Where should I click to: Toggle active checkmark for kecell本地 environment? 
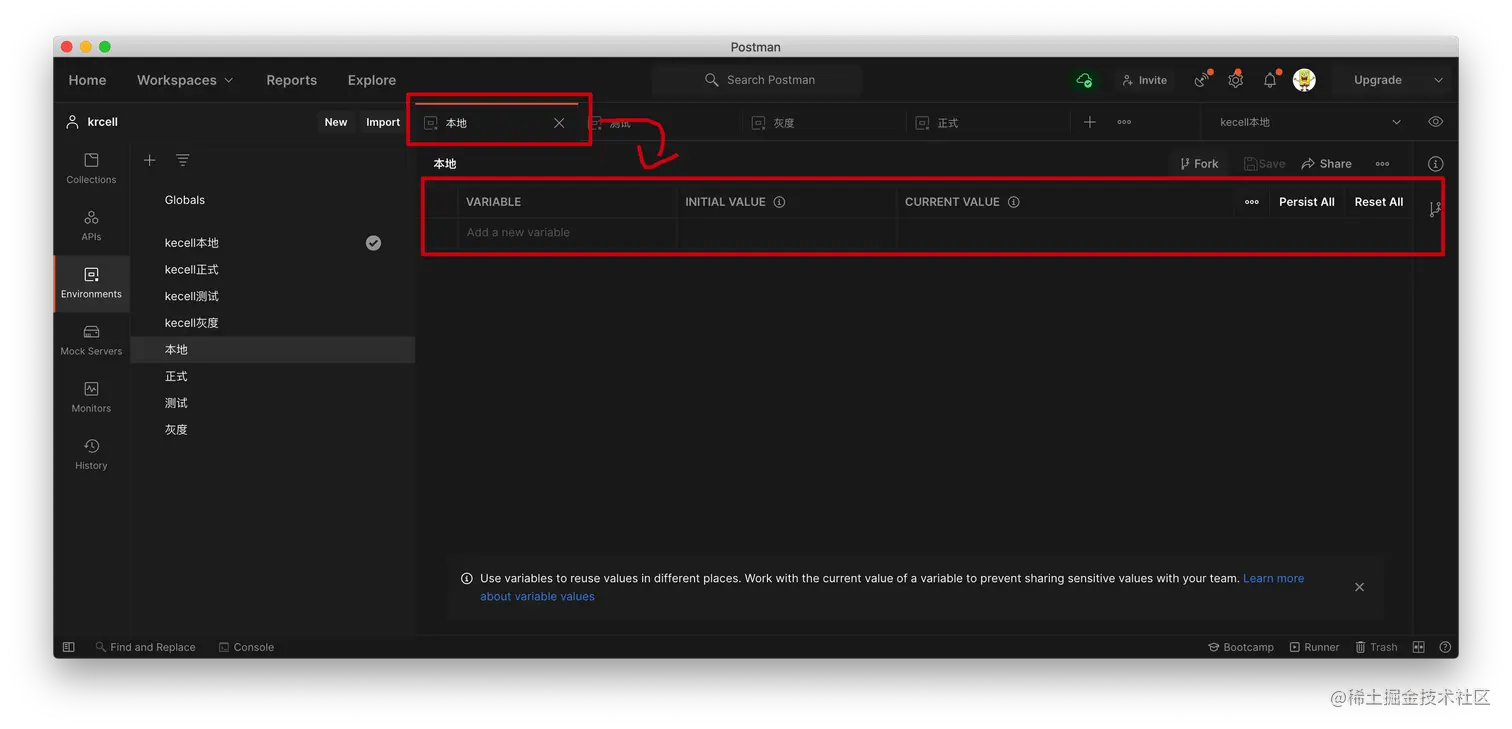[373, 243]
